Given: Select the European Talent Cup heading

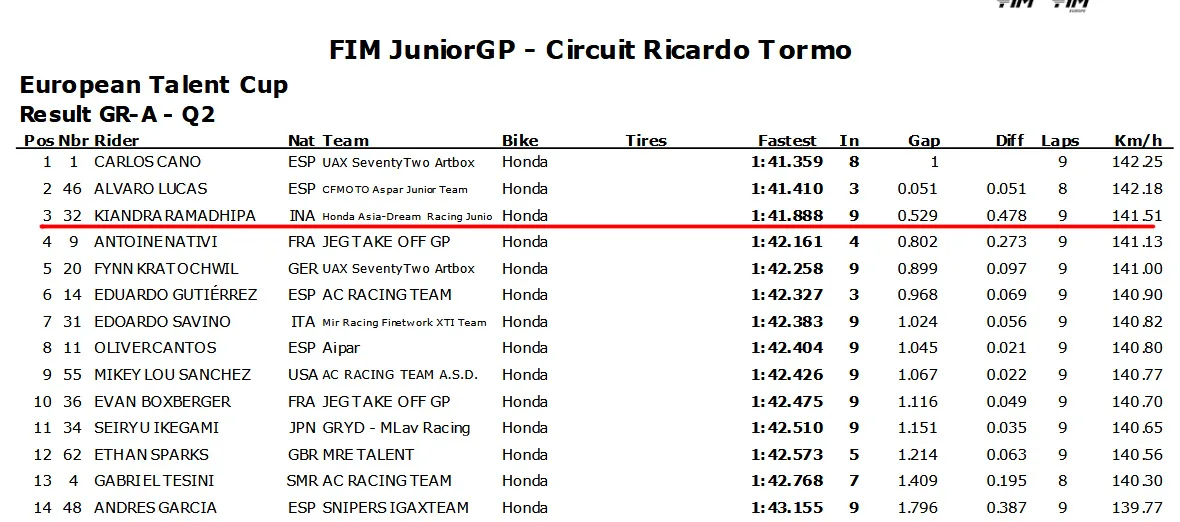Looking at the screenshot, I should tap(154, 85).
